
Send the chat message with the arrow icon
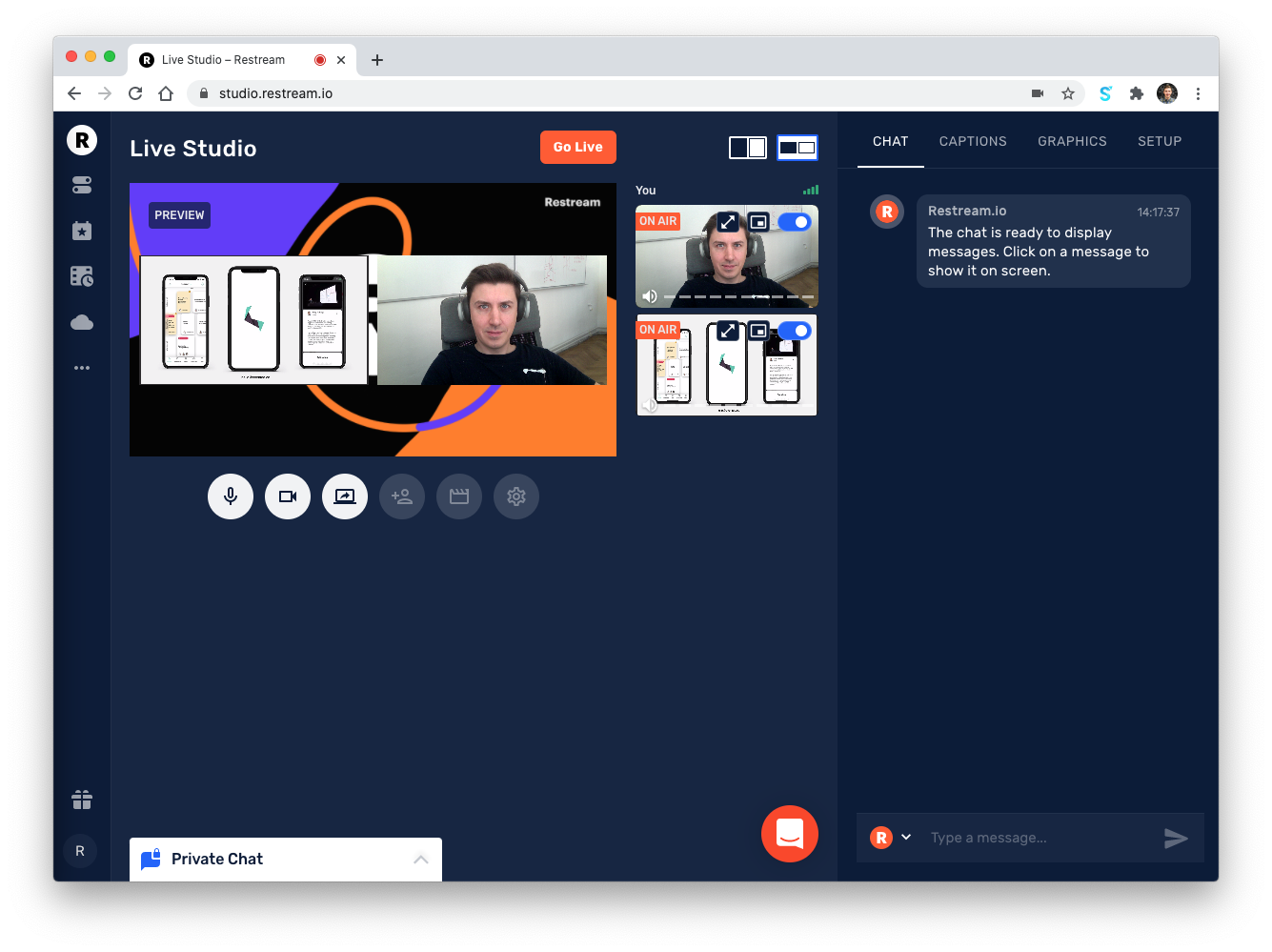click(1176, 838)
